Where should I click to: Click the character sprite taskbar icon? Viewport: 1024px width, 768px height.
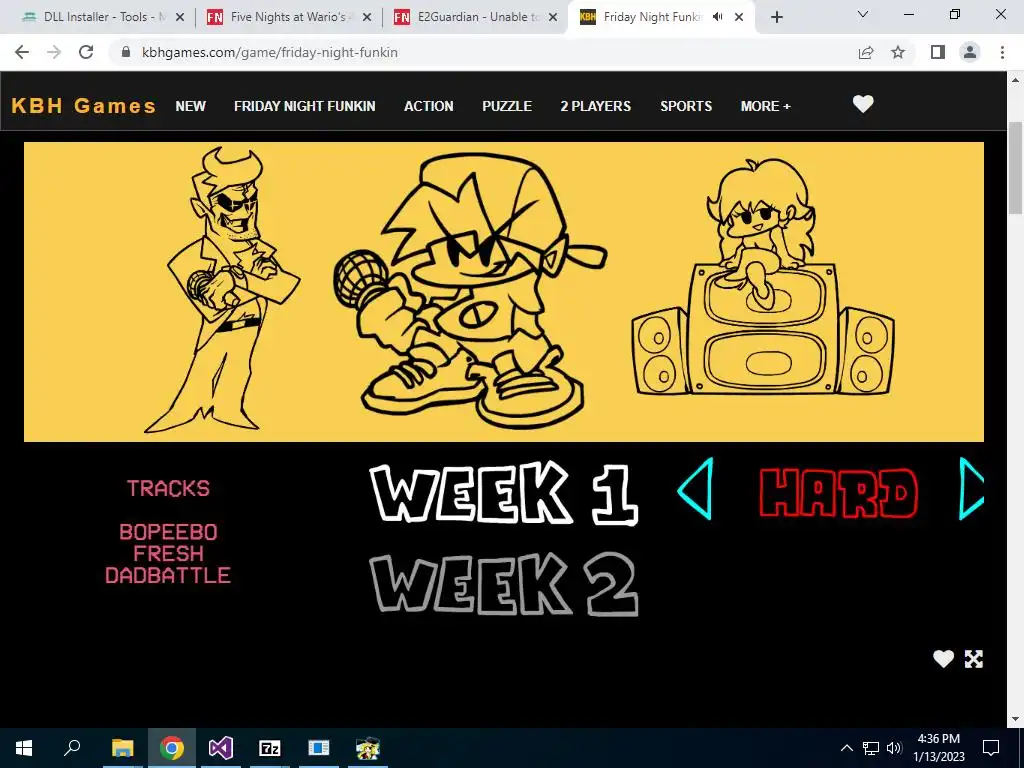[x=368, y=748]
